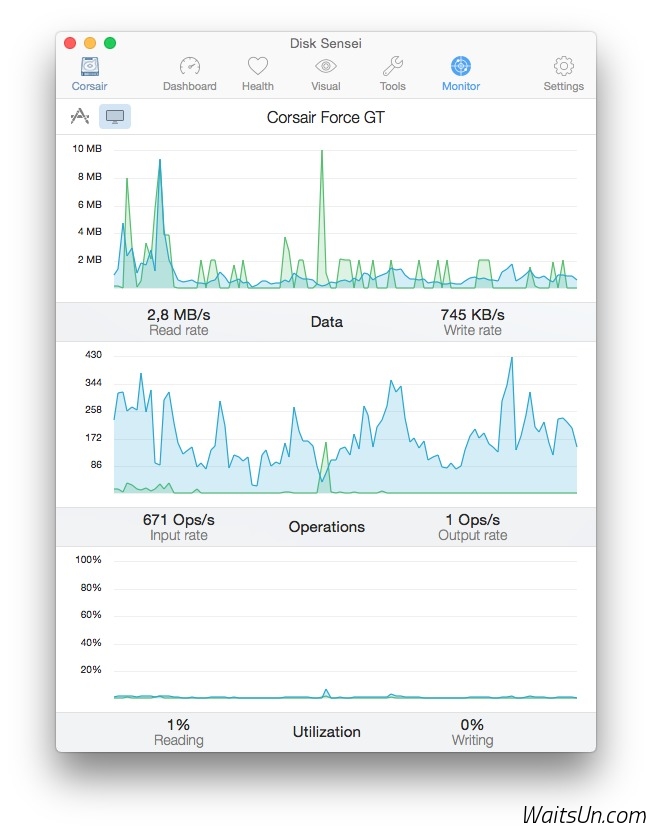Click the Corsair Force GT title
The height and width of the screenshot is (832, 652).
click(326, 118)
